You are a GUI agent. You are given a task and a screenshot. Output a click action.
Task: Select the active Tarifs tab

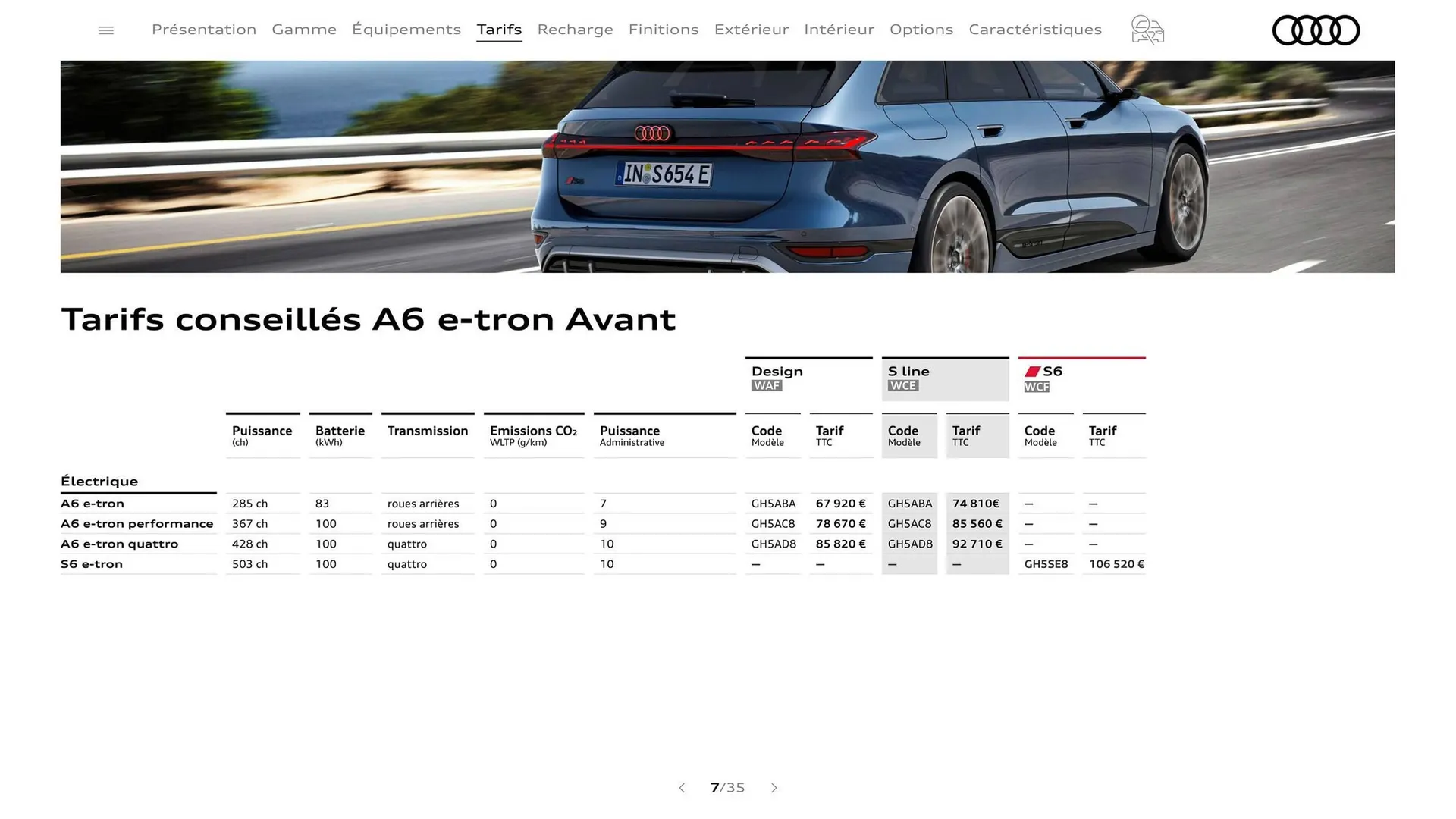[x=499, y=30]
